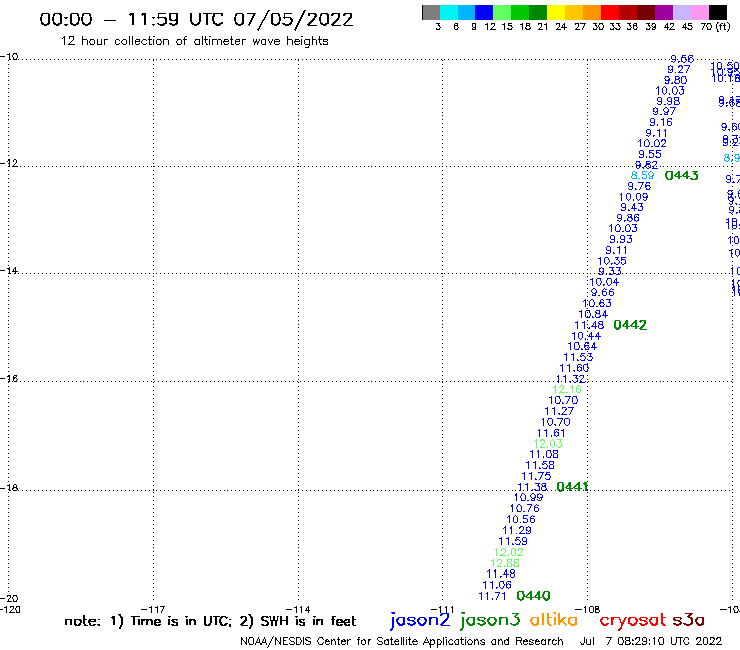Click the 9.80 wave height value
This screenshot has height=650, width=740.
676,80
